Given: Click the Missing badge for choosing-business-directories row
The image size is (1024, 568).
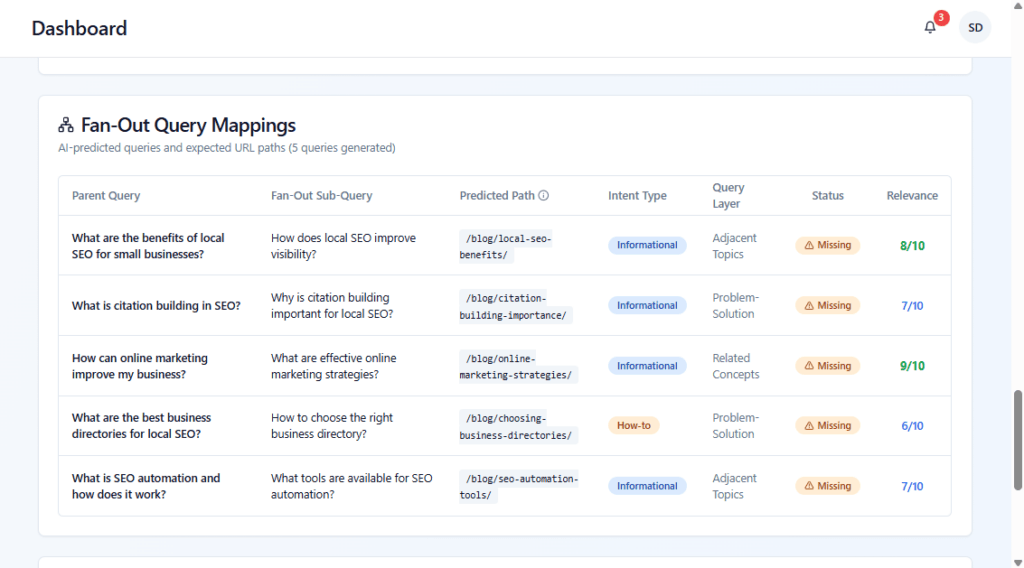Looking at the screenshot, I should (x=827, y=426).
